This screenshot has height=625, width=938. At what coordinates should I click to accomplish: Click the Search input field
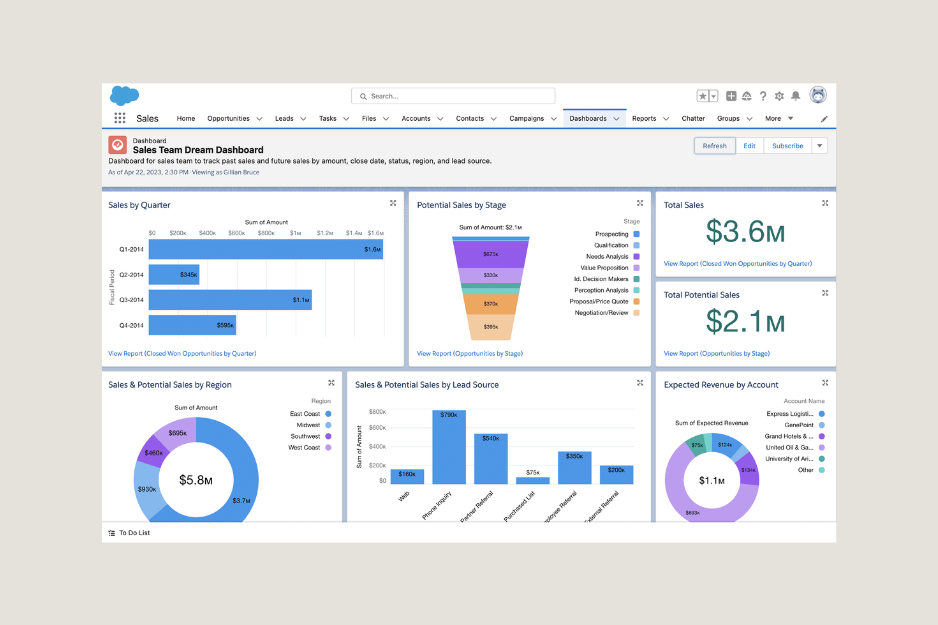pyautogui.click(x=452, y=95)
